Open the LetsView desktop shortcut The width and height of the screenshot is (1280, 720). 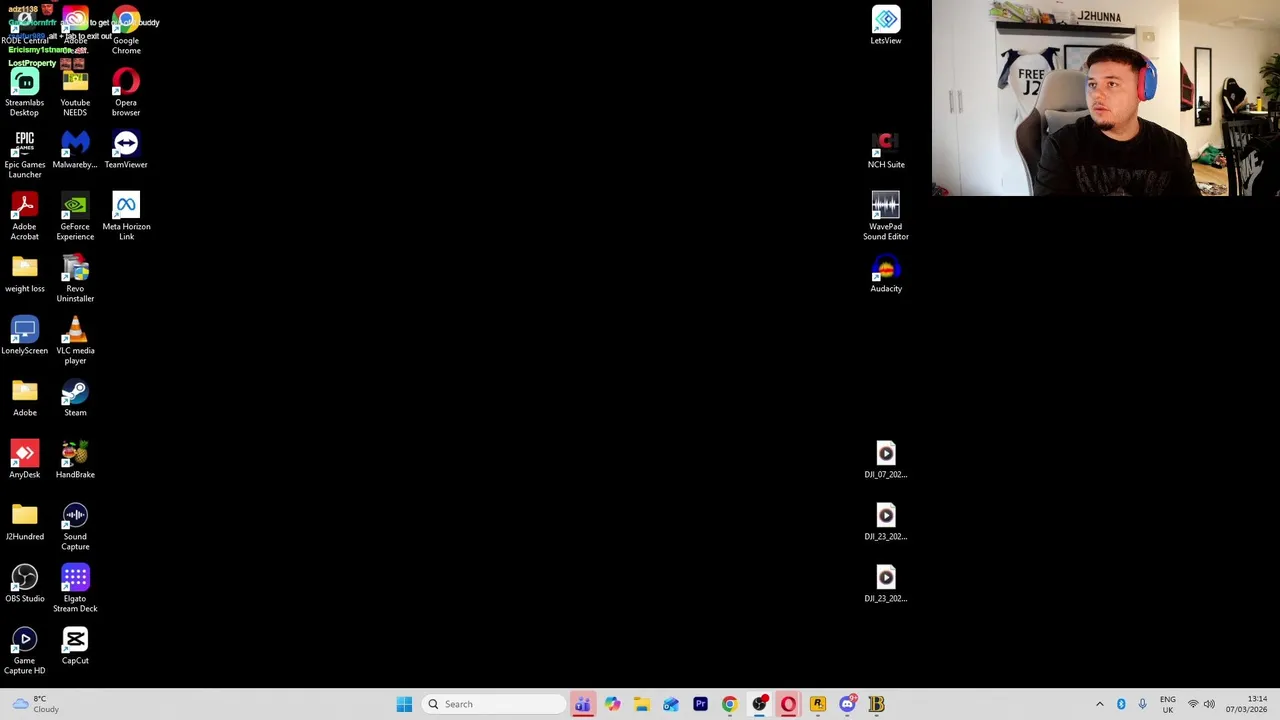pyautogui.click(x=886, y=26)
